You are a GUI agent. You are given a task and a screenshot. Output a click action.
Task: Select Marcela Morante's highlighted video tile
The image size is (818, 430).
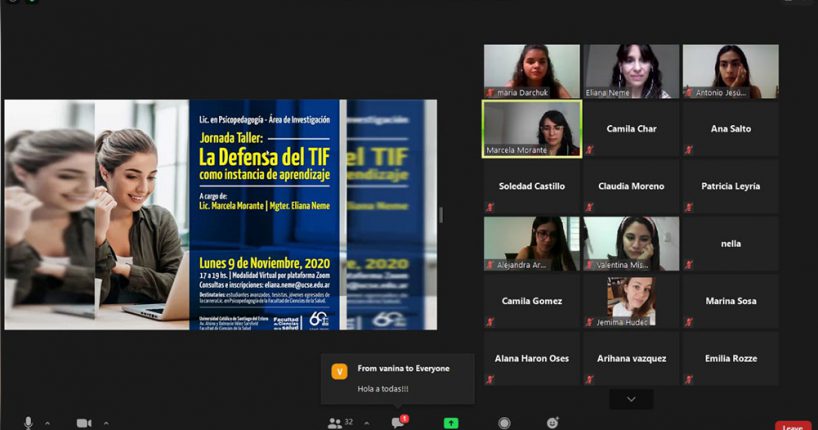[531, 129]
